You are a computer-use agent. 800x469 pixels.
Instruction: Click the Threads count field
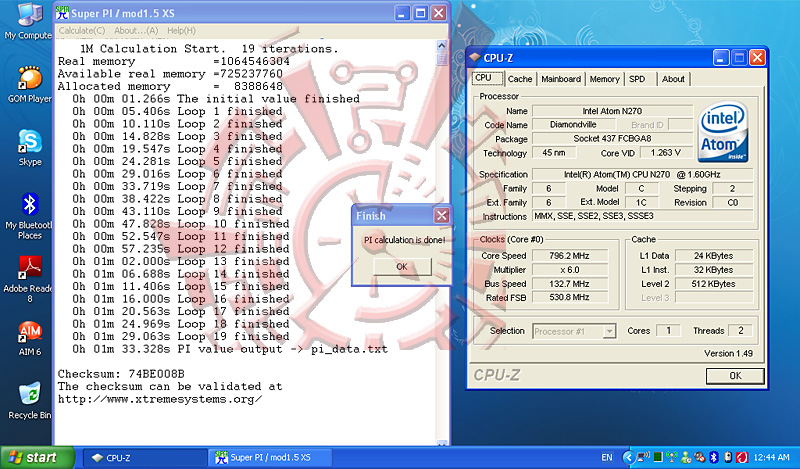tap(740, 331)
